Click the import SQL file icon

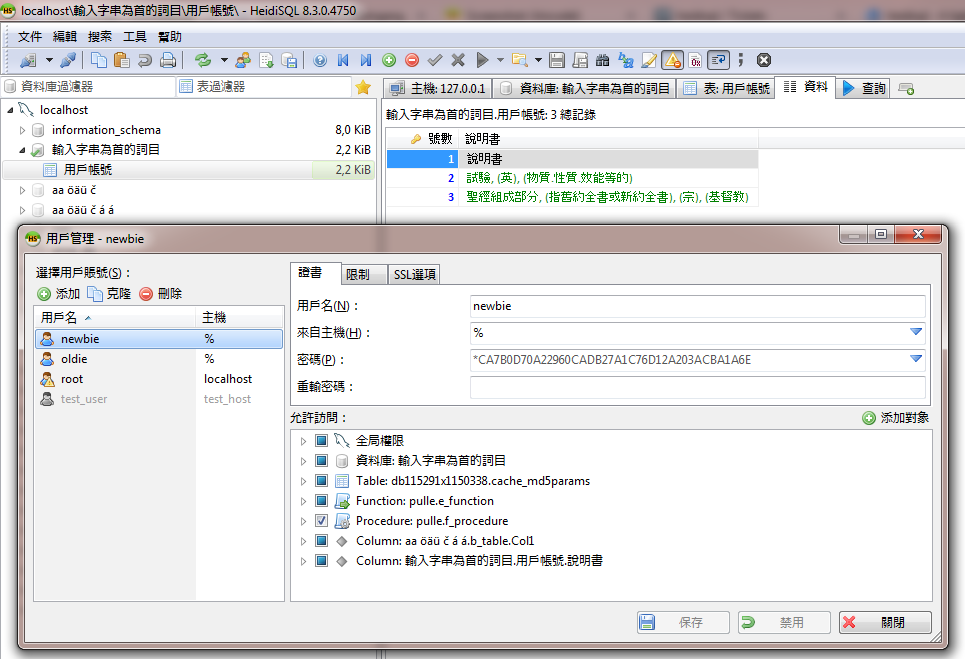coord(266,60)
